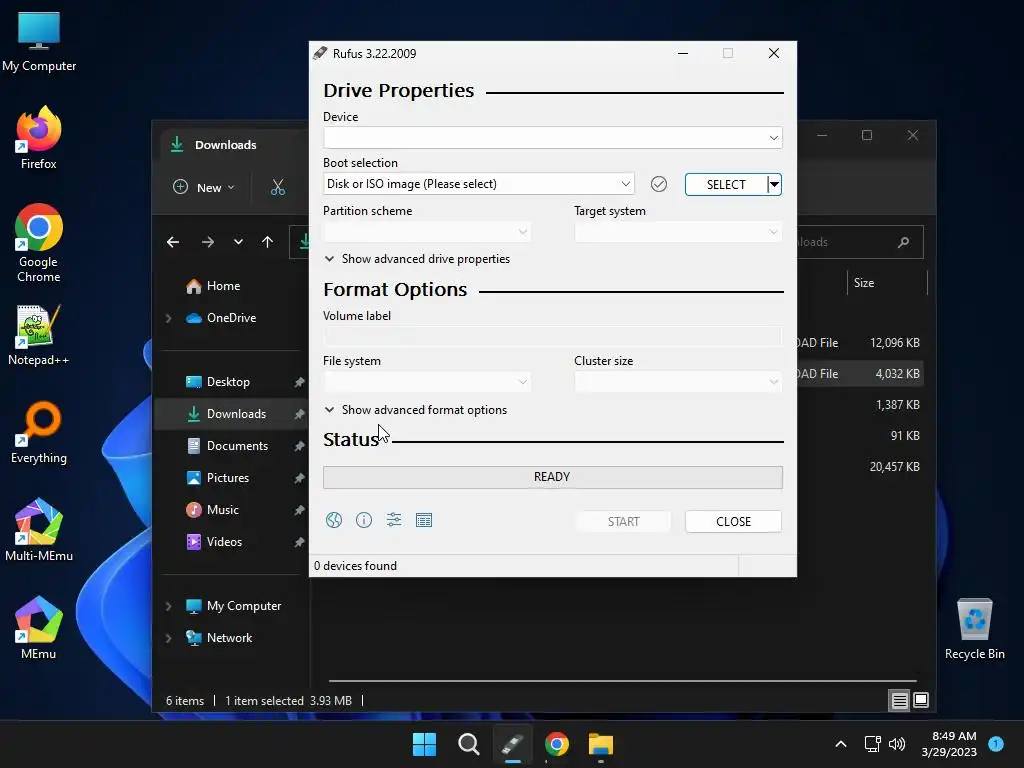Viewport: 1024px width, 768px height.
Task: Open Chrome from taskbar
Action: 556,744
